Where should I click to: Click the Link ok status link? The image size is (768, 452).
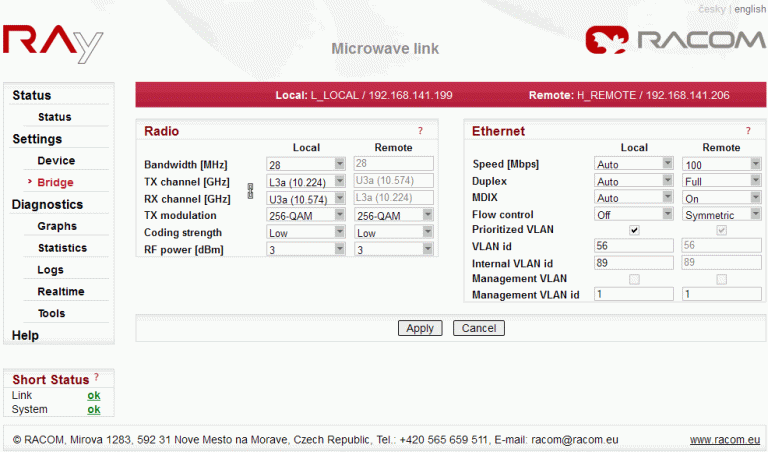coord(94,395)
